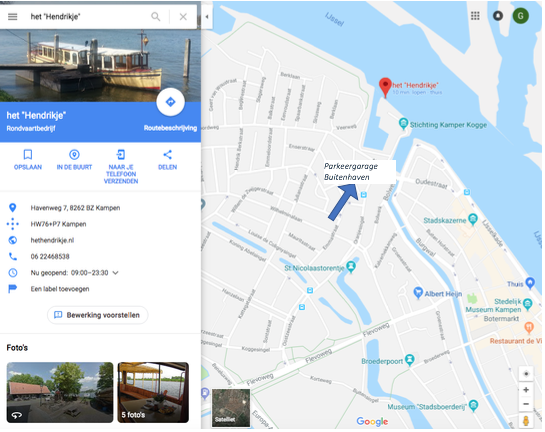The image size is (545, 432).
Task: Click Bewerking voorstellen button
Action: pyautogui.click(x=97, y=315)
